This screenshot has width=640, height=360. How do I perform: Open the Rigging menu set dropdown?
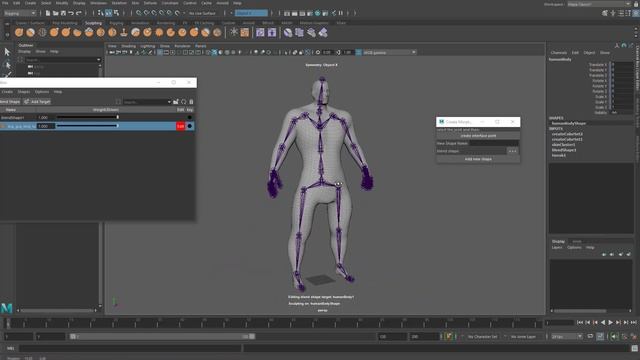pos(20,13)
